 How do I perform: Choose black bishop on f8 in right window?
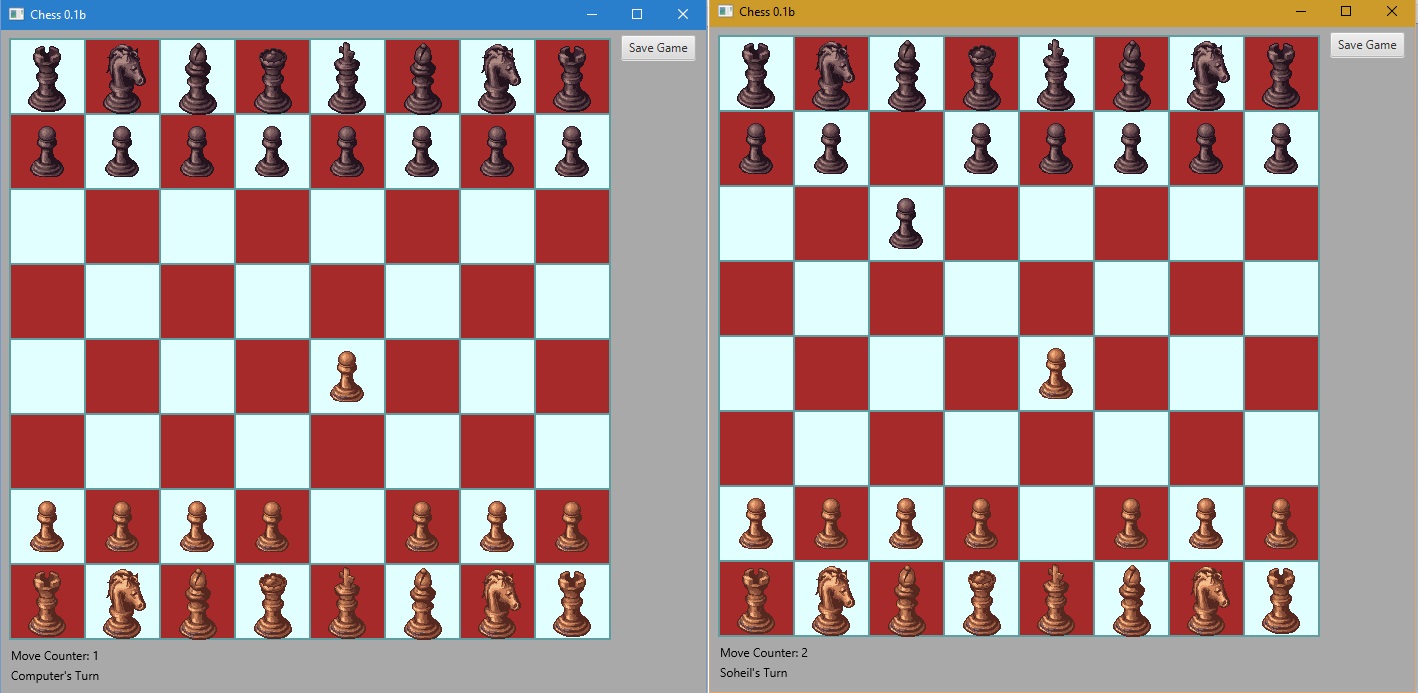[x=1131, y=75]
